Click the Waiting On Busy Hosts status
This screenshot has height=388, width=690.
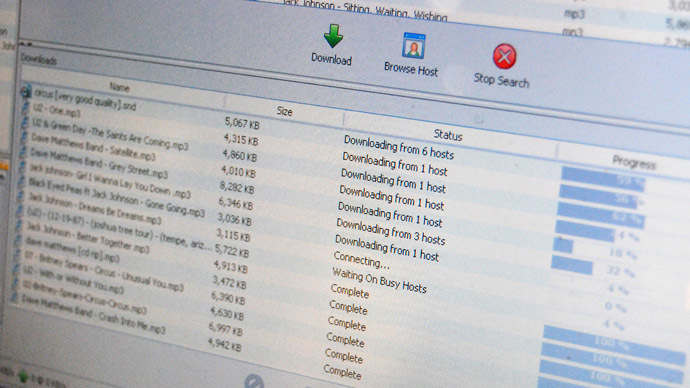[379, 280]
